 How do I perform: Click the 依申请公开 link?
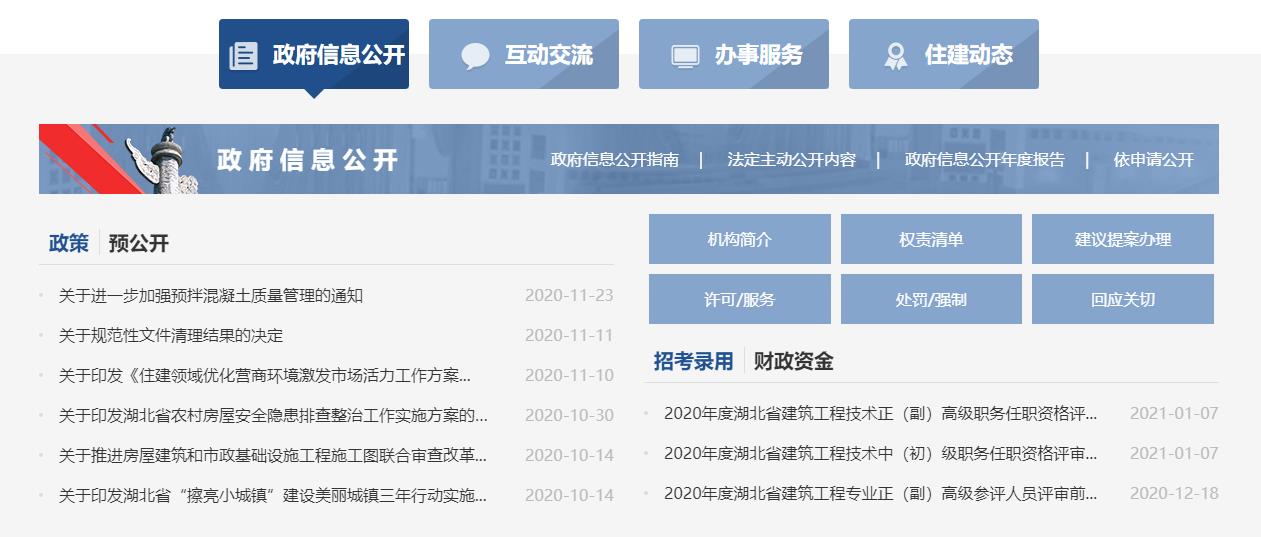(1153, 160)
